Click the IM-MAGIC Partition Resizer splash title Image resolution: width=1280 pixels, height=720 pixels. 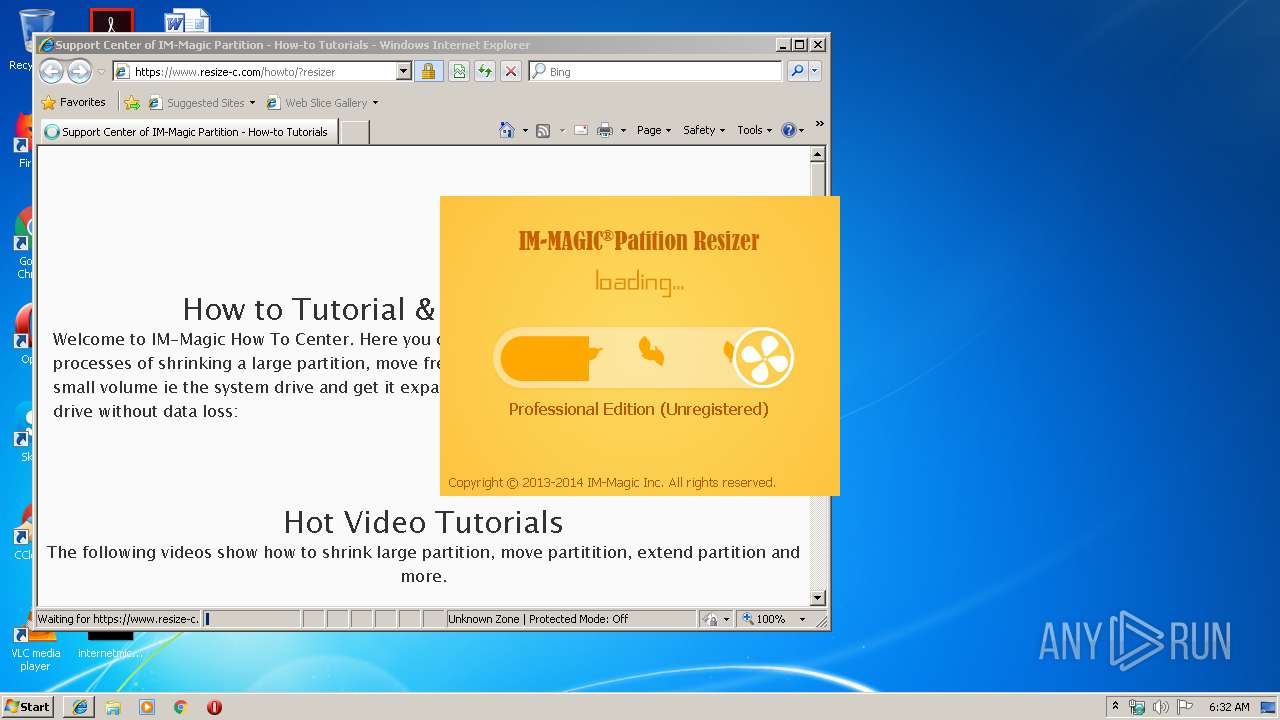[x=639, y=240]
